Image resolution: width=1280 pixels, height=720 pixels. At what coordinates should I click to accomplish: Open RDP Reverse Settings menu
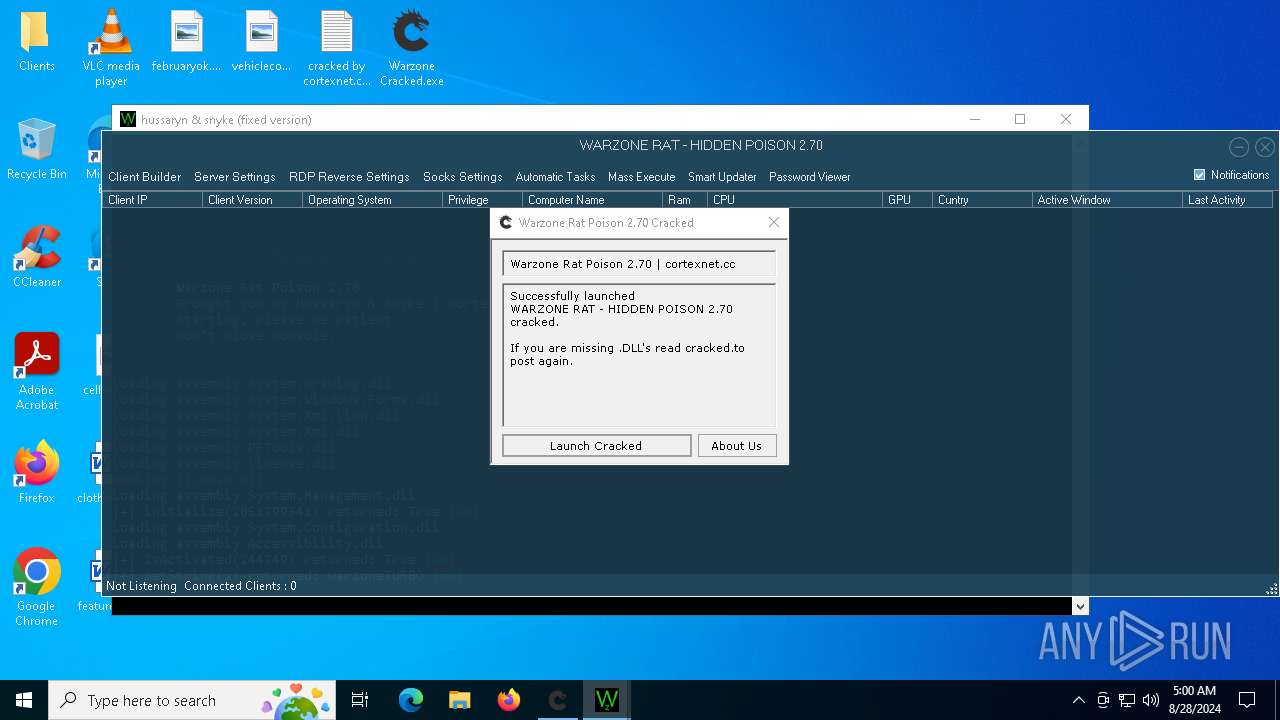click(x=349, y=177)
